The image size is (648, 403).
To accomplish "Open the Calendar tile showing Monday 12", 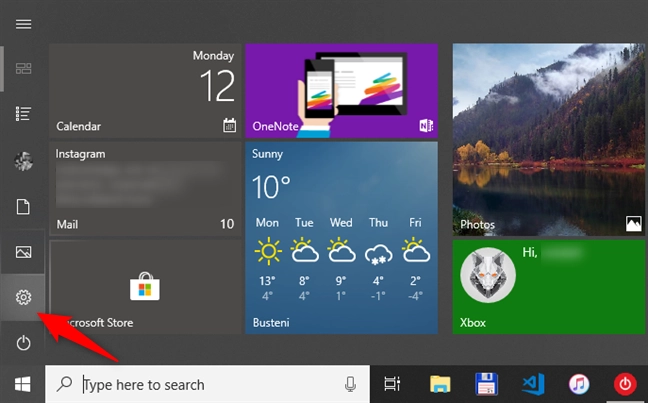I will (145, 91).
